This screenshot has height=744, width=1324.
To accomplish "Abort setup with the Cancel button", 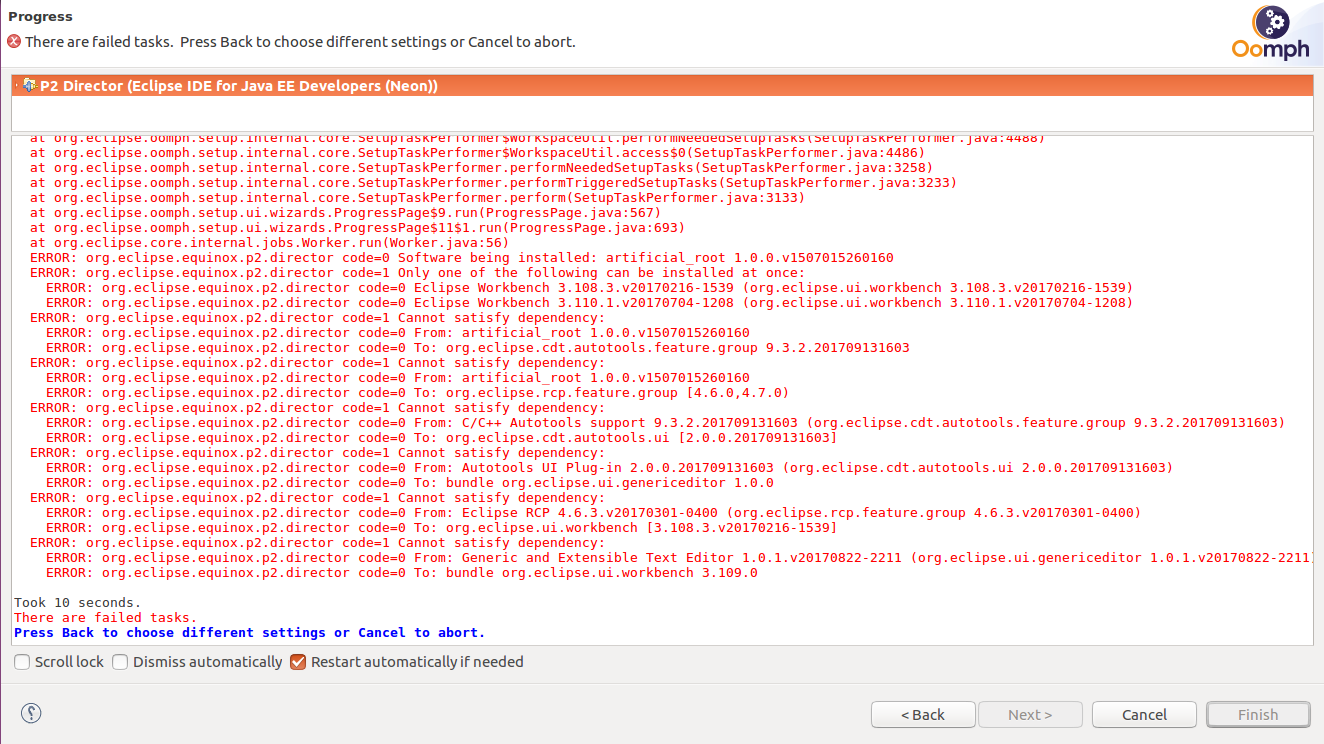I will 1145,715.
